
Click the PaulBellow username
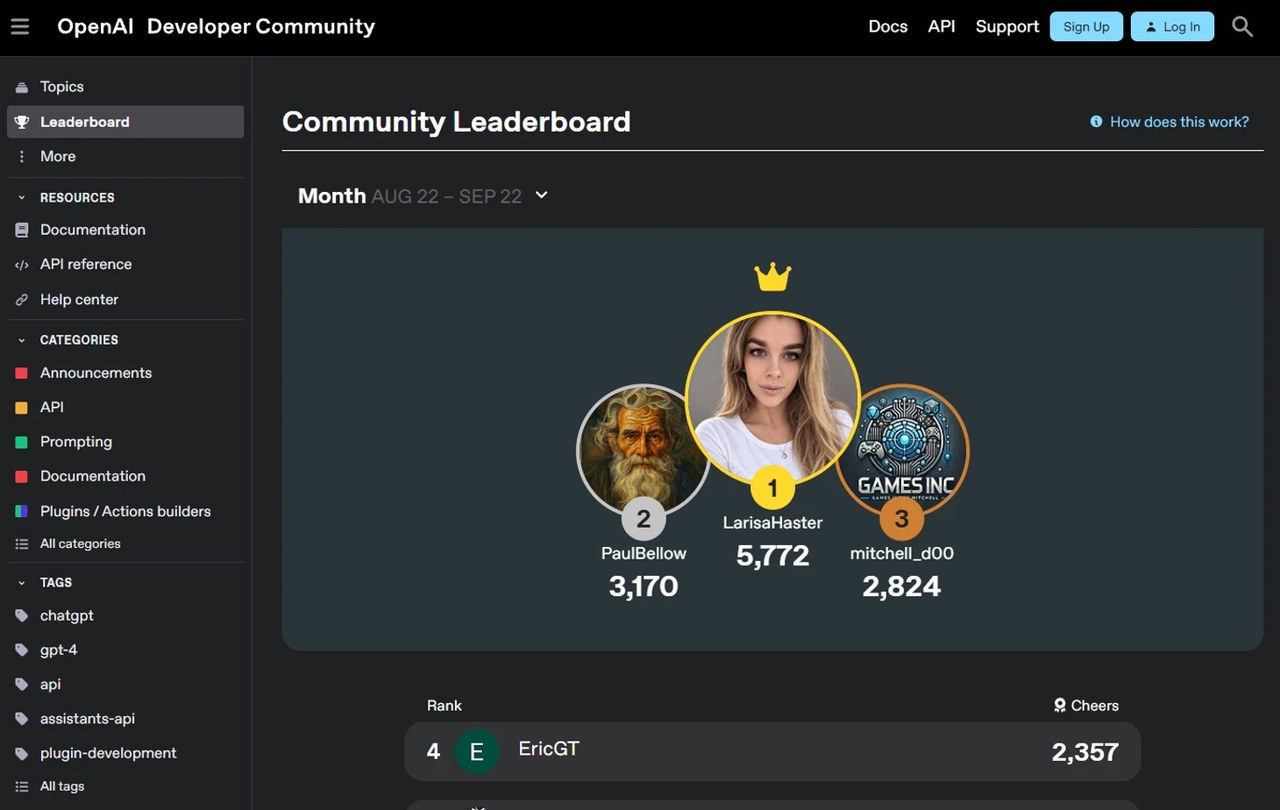tap(644, 553)
